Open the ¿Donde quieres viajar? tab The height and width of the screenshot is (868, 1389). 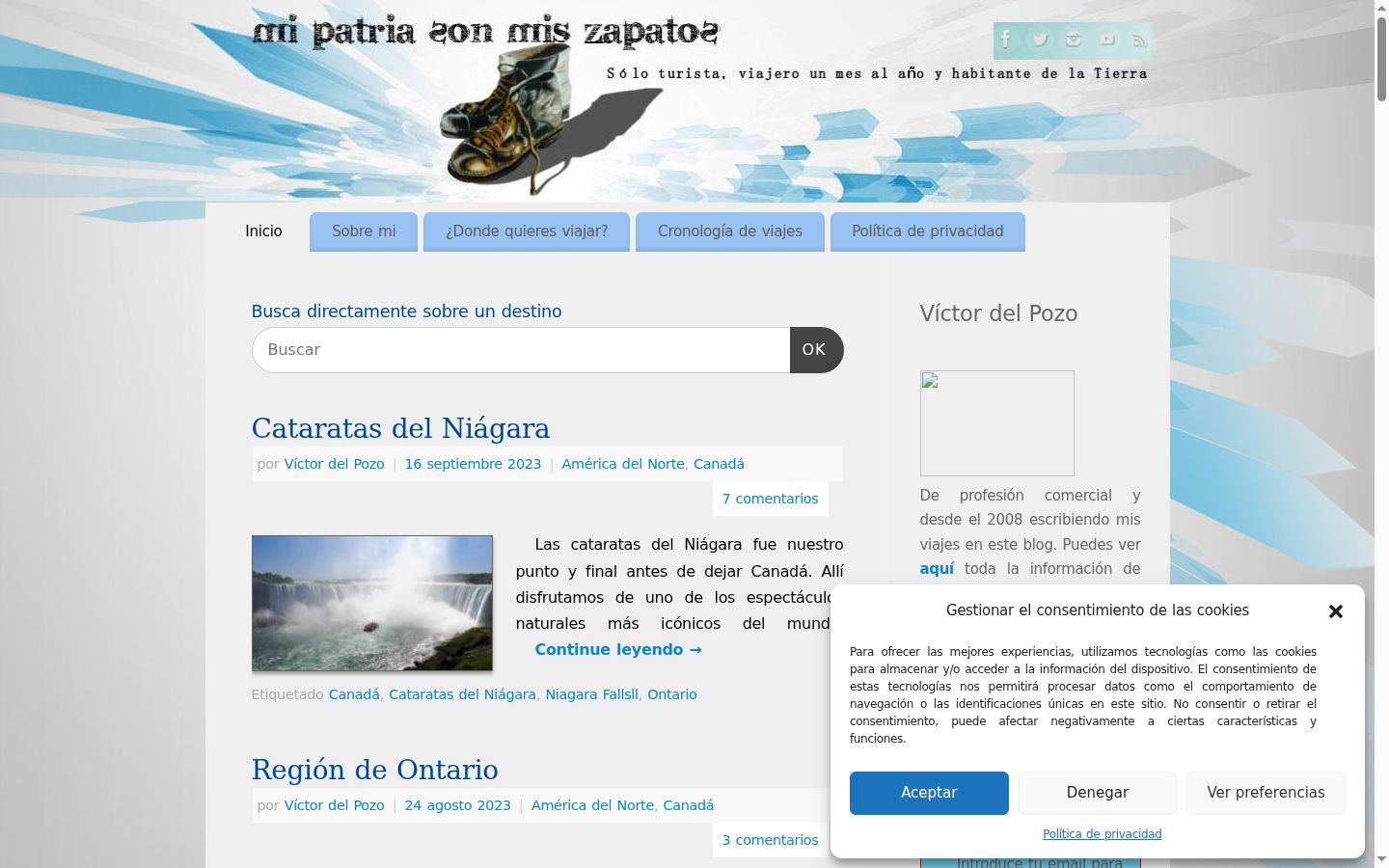[x=527, y=231]
